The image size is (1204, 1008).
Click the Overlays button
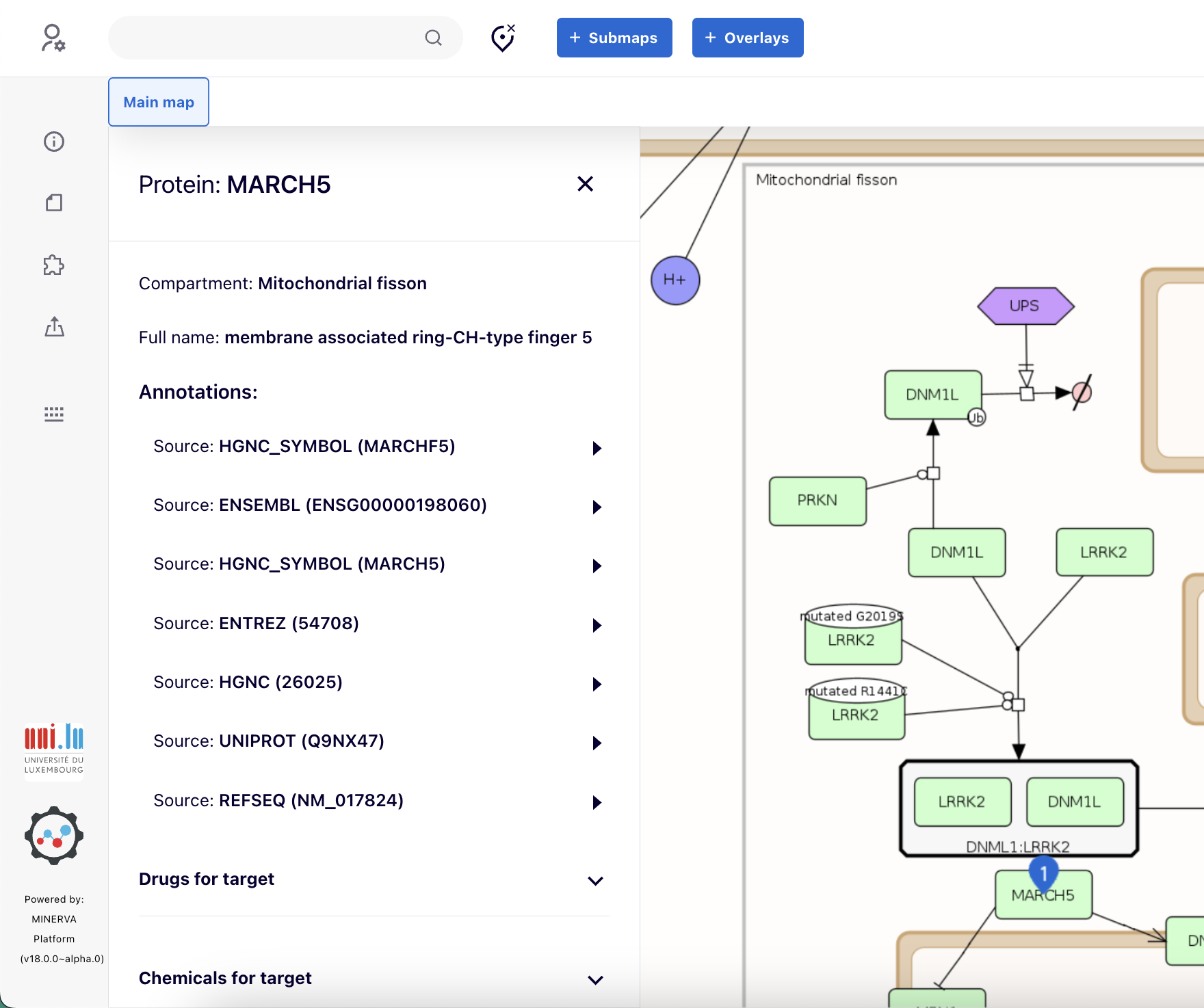[747, 38]
